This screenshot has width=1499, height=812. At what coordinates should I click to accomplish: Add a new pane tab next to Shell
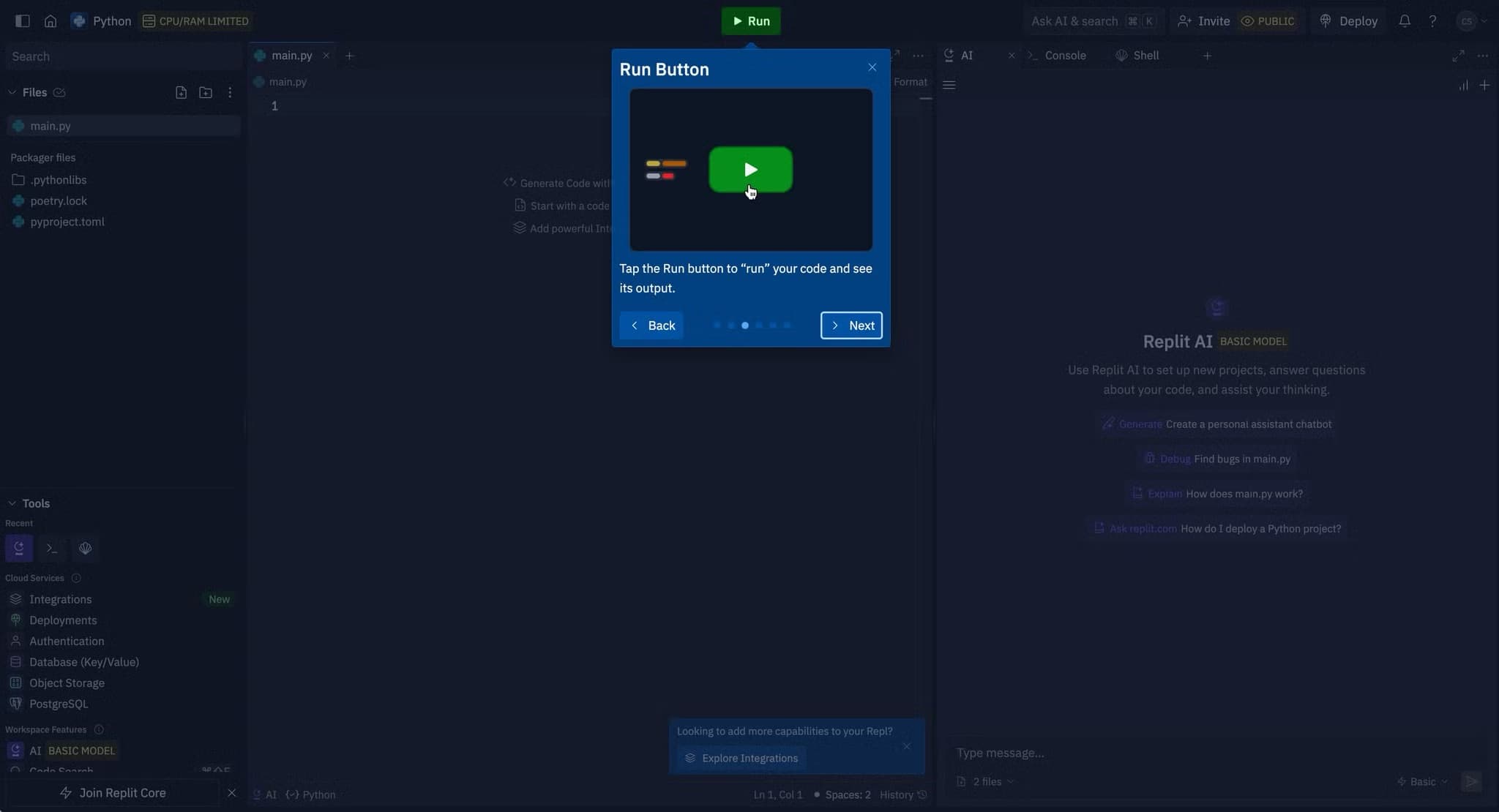pyautogui.click(x=1207, y=56)
